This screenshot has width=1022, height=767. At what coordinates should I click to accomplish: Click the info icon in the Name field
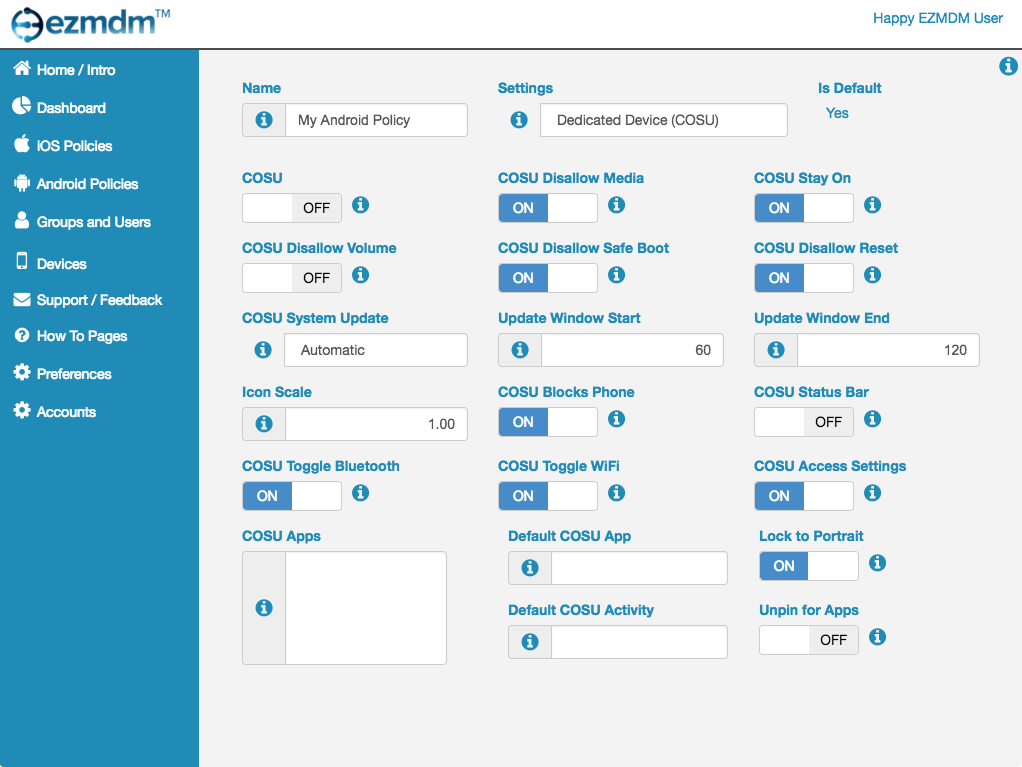pyautogui.click(x=264, y=120)
